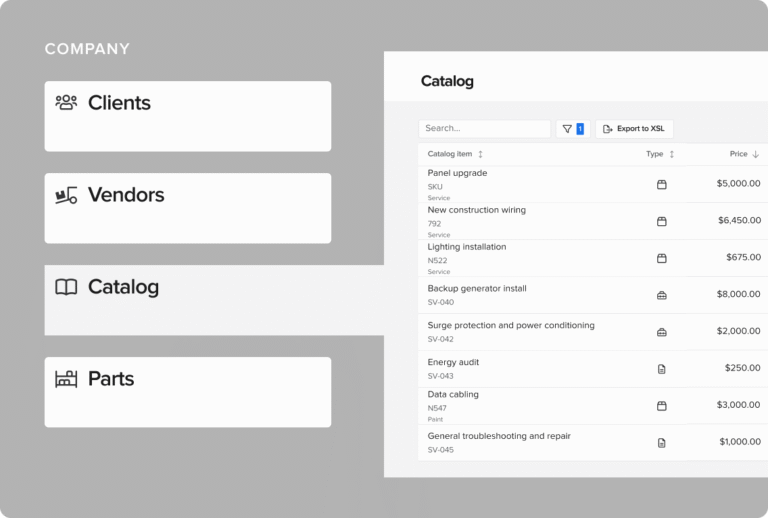Click type icon for Surge protection row
The image size is (768, 518).
click(x=662, y=332)
